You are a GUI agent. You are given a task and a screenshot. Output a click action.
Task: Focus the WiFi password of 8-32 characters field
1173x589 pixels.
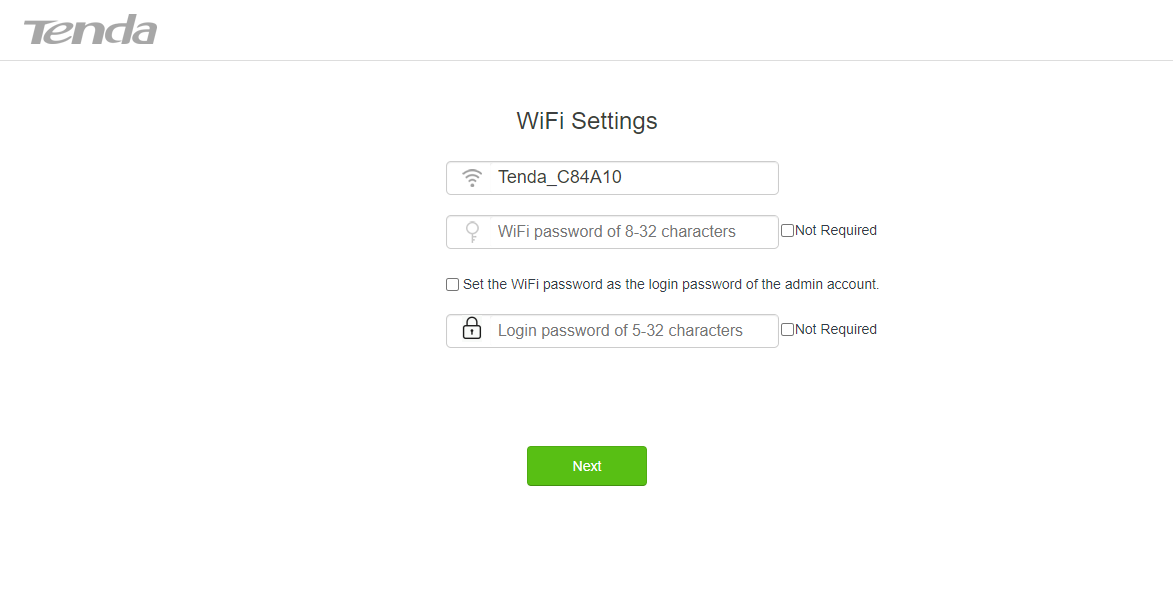tap(612, 232)
